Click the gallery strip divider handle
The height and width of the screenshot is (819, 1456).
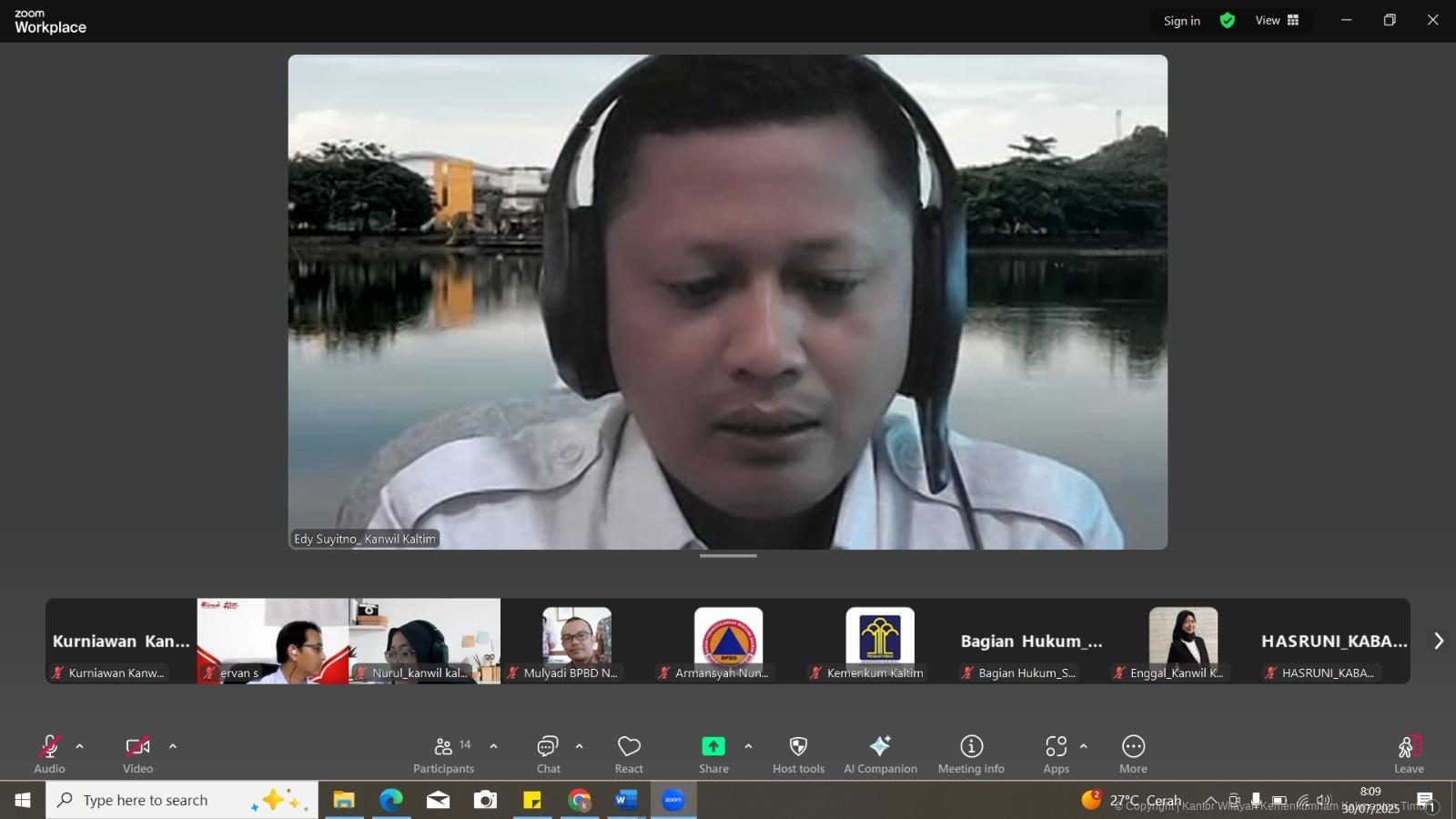click(728, 555)
